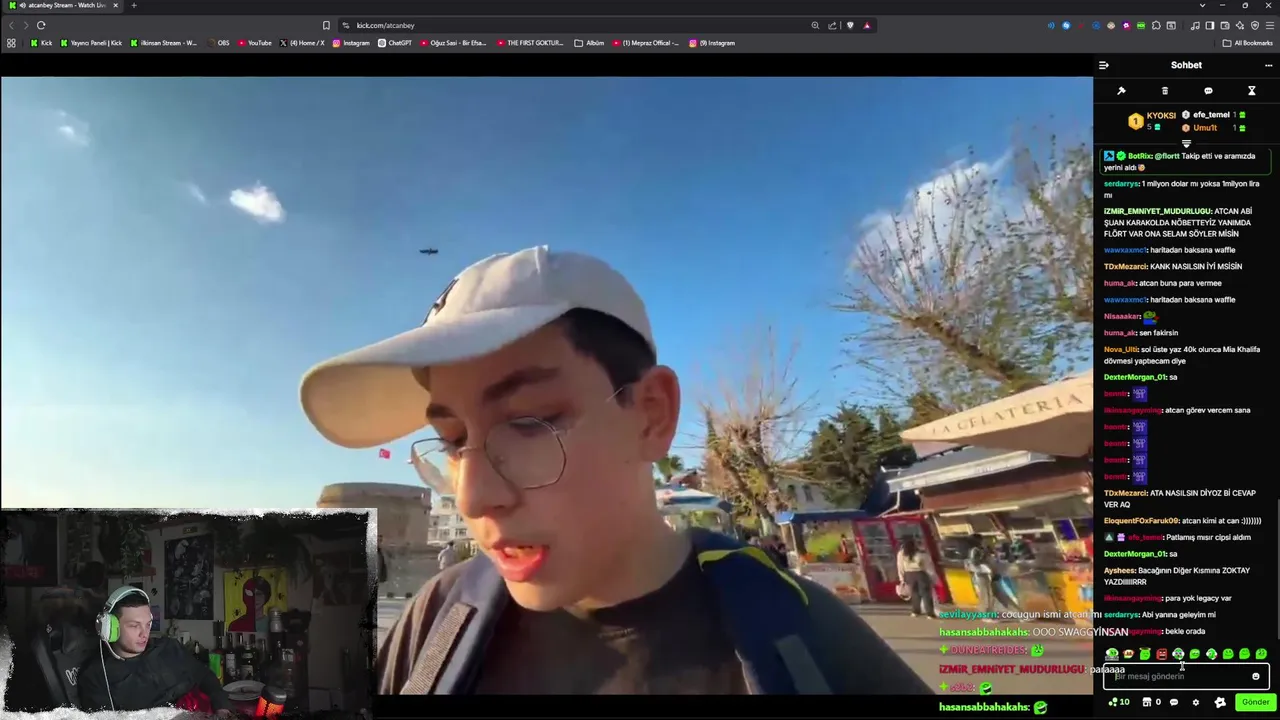Insert the red angry face emote
This screenshot has width=1280, height=720.
(x=1161, y=654)
